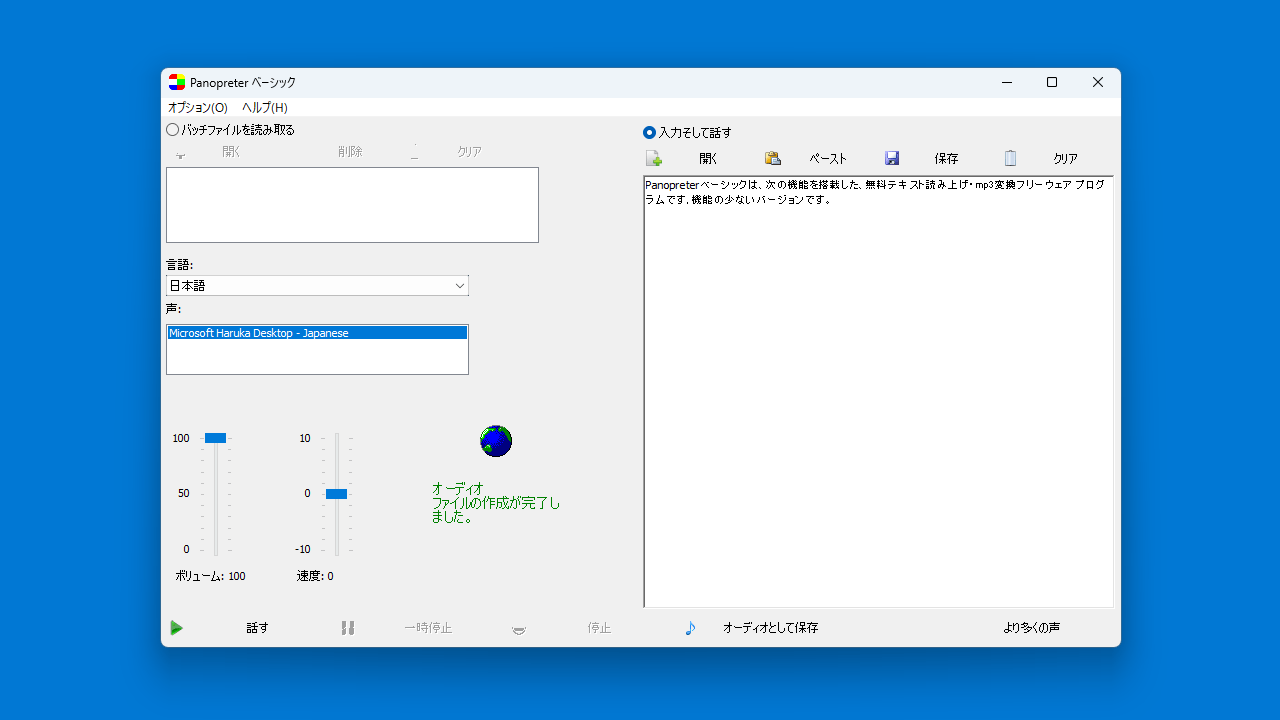Click the pause icon beside 一時停止
Image resolution: width=1280 pixels, height=720 pixels.
pos(348,628)
